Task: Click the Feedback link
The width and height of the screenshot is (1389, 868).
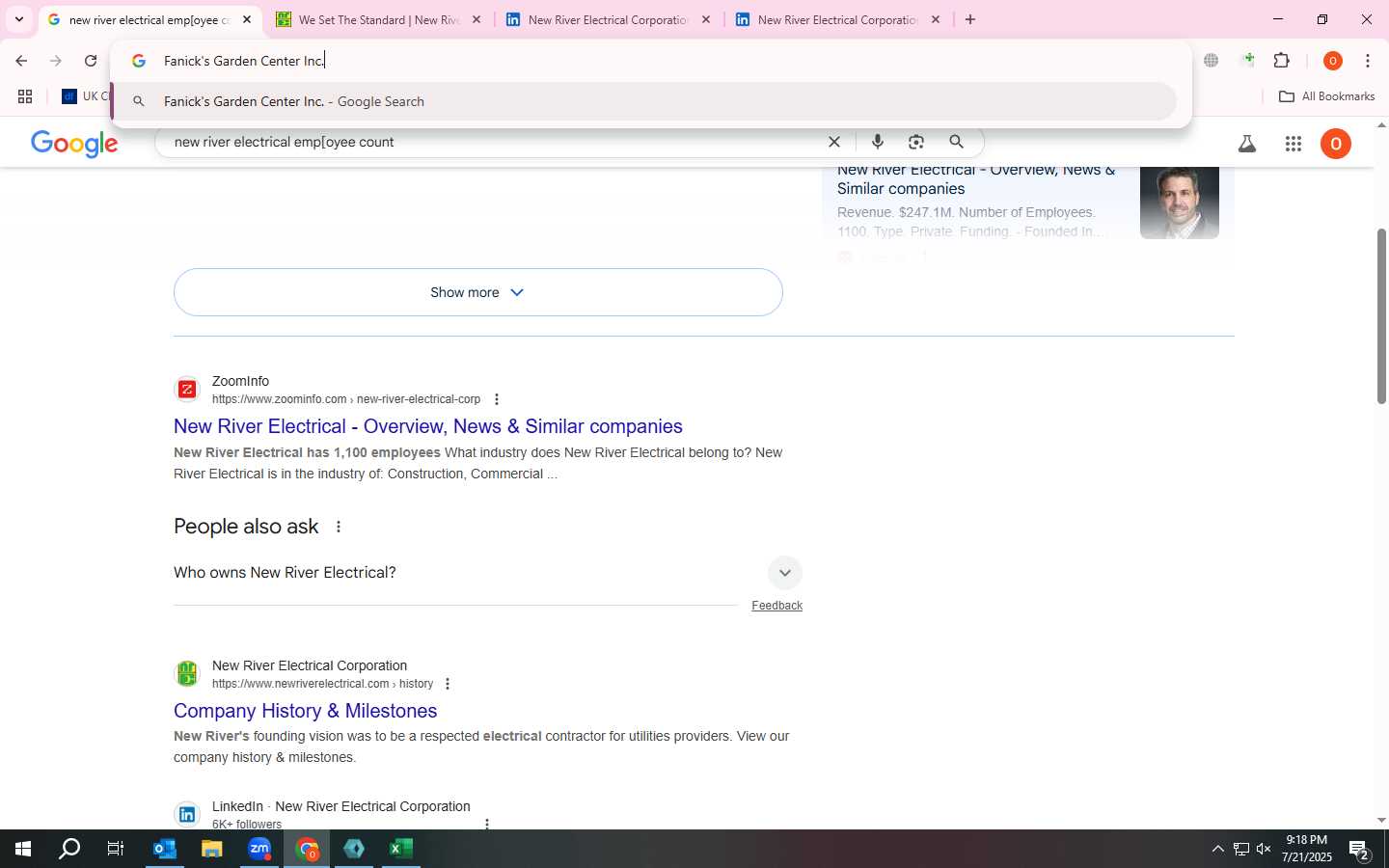Action: 777,606
